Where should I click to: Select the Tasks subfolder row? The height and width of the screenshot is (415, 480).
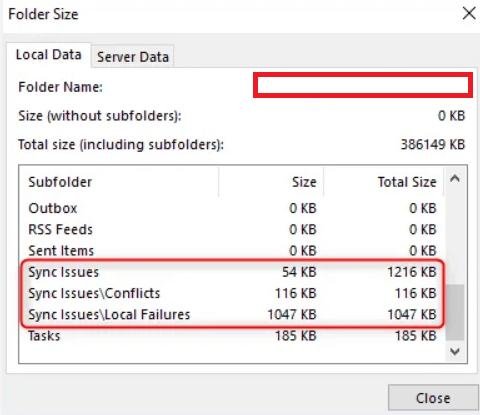(232, 336)
